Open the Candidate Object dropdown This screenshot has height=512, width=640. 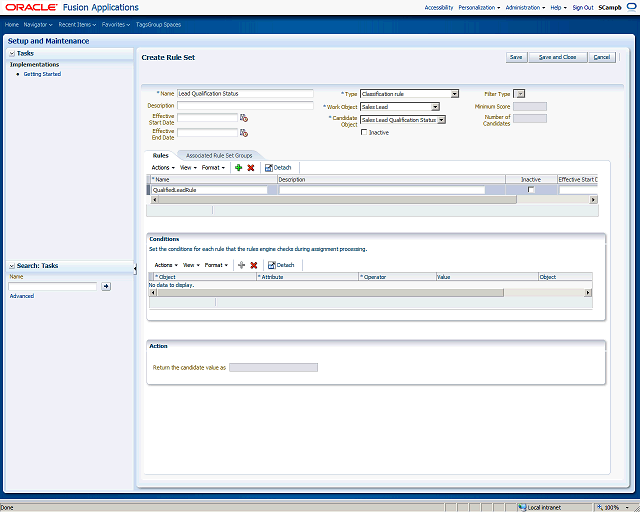[x=402, y=120]
